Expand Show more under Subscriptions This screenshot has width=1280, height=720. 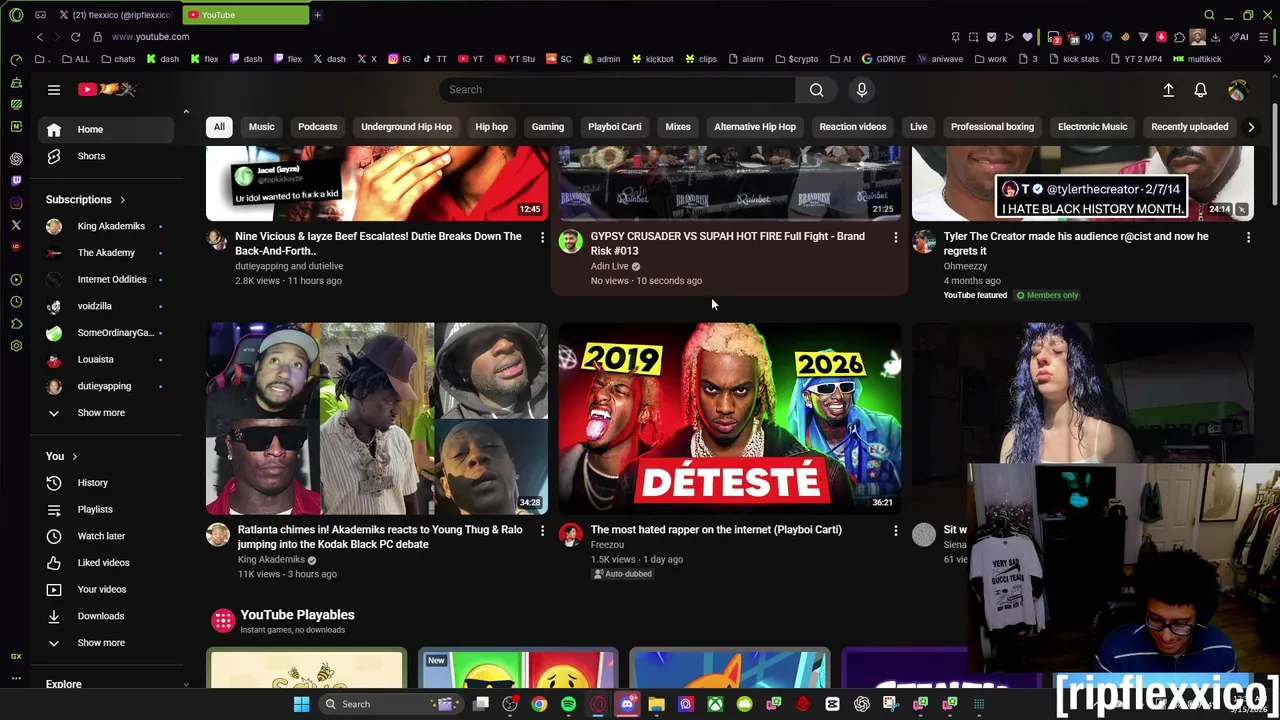[105, 413]
